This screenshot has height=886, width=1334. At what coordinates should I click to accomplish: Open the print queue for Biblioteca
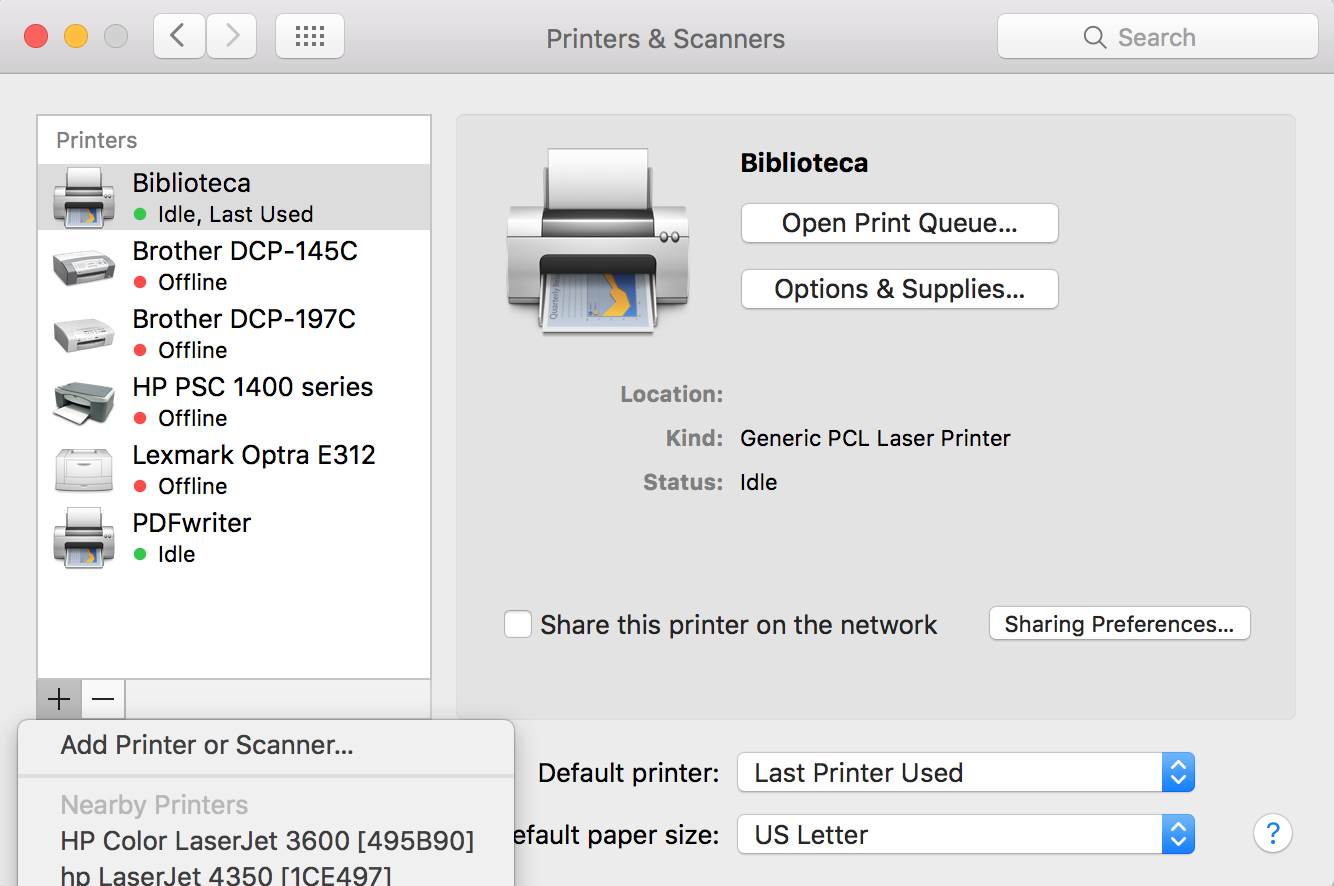point(897,223)
